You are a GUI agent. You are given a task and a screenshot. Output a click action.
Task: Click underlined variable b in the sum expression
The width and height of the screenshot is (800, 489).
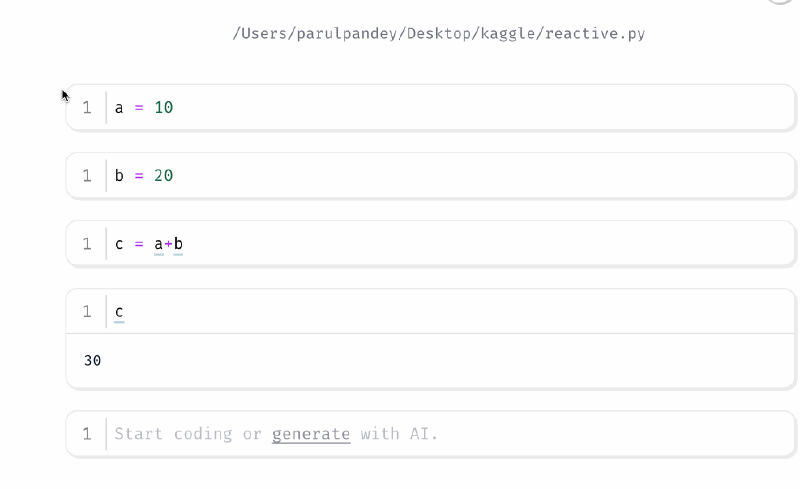point(178,244)
